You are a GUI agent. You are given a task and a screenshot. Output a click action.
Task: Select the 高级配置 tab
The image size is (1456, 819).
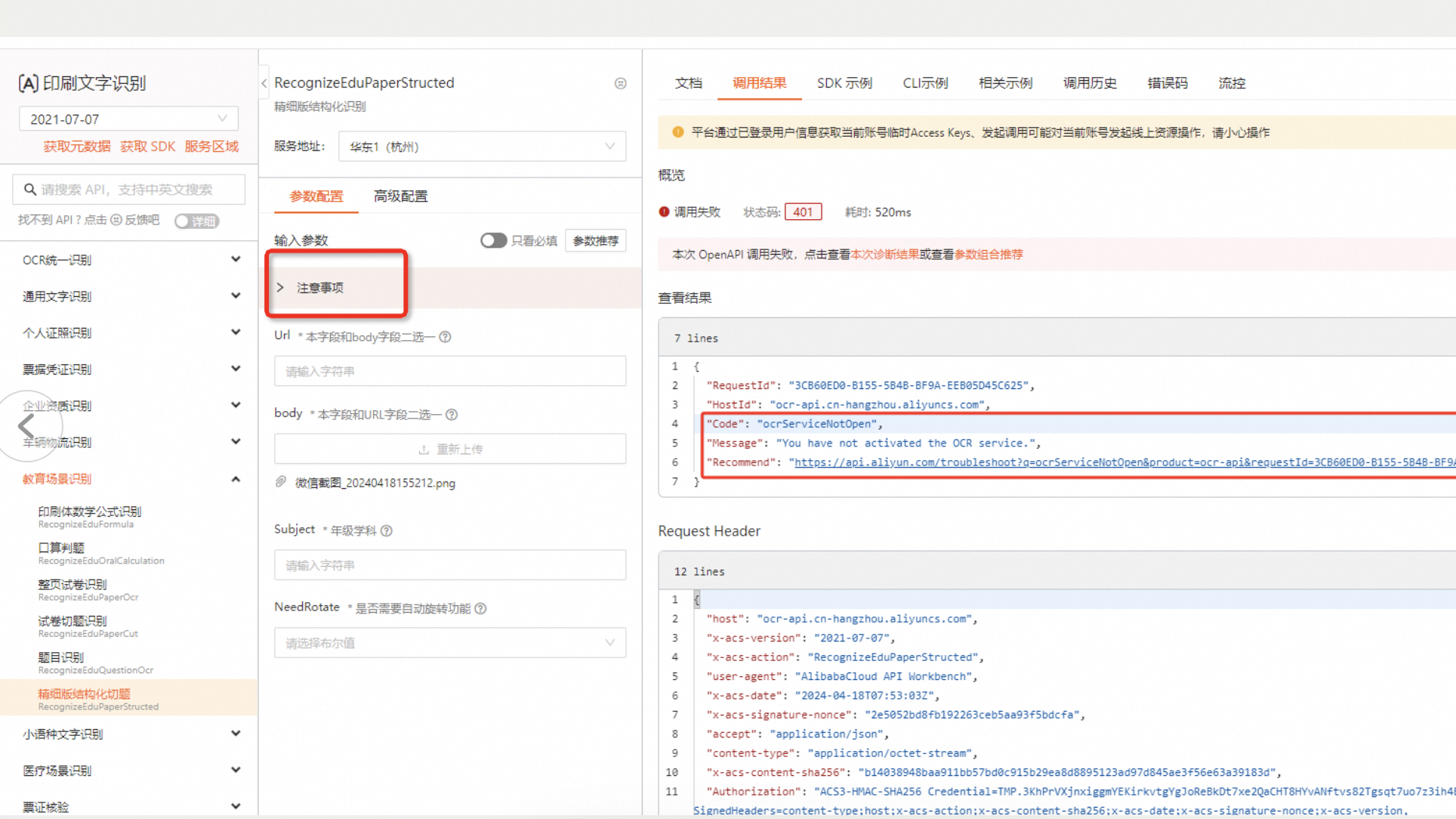[400, 196]
